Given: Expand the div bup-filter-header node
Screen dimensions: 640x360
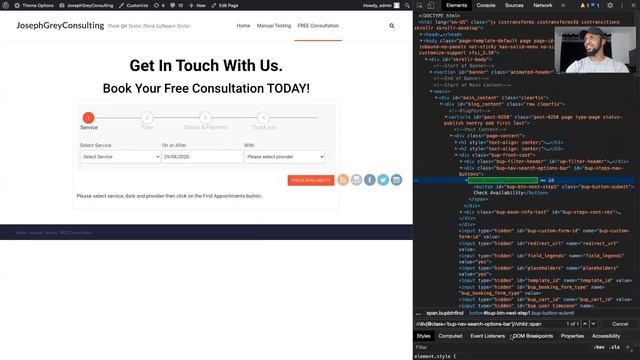Looking at the screenshot, I should tap(461, 162).
